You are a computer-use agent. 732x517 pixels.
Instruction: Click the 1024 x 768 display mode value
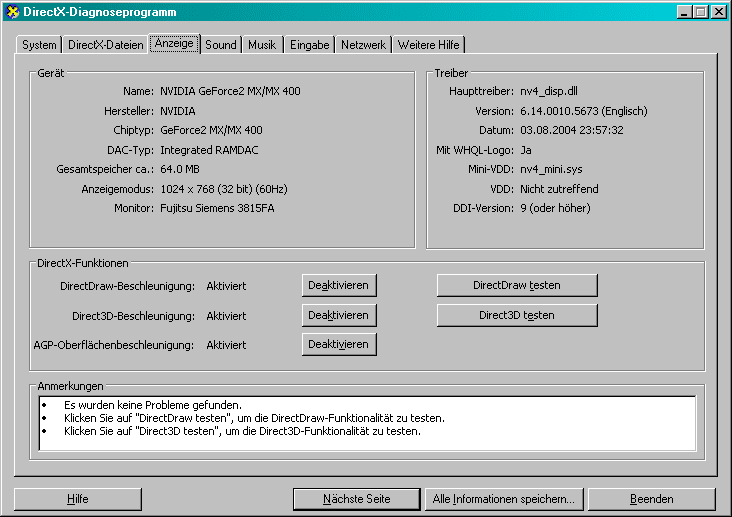click(224, 189)
